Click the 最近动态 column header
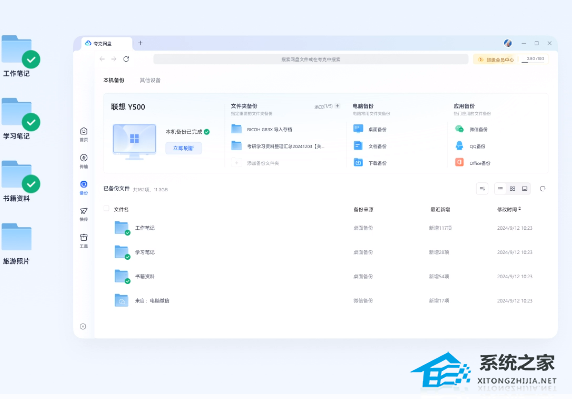572x399 pixels. [440, 209]
